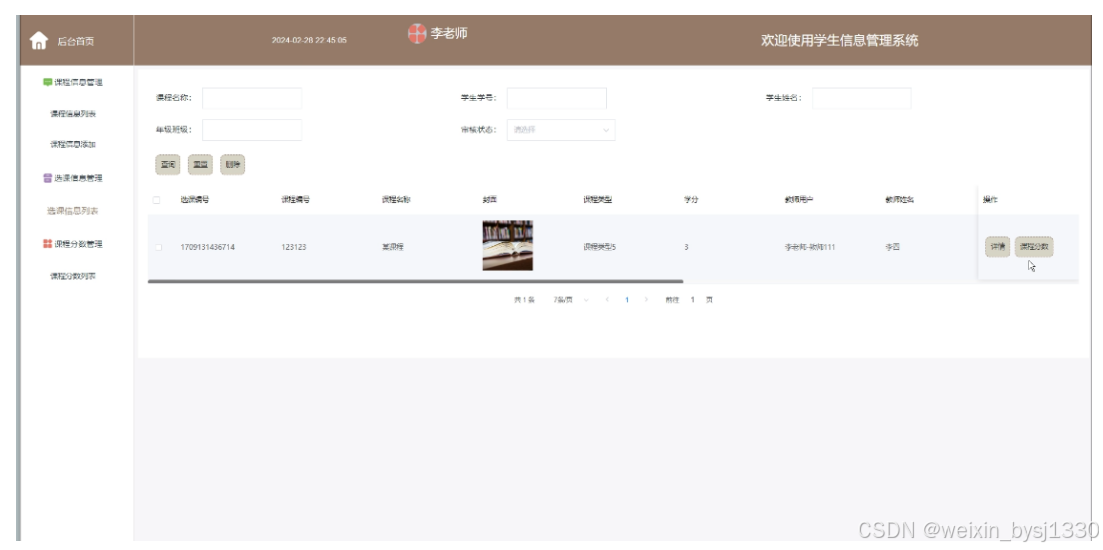This screenshot has width=1103, height=550.
Task: Open 后台首页 in the sidebar header
Action: point(76,41)
